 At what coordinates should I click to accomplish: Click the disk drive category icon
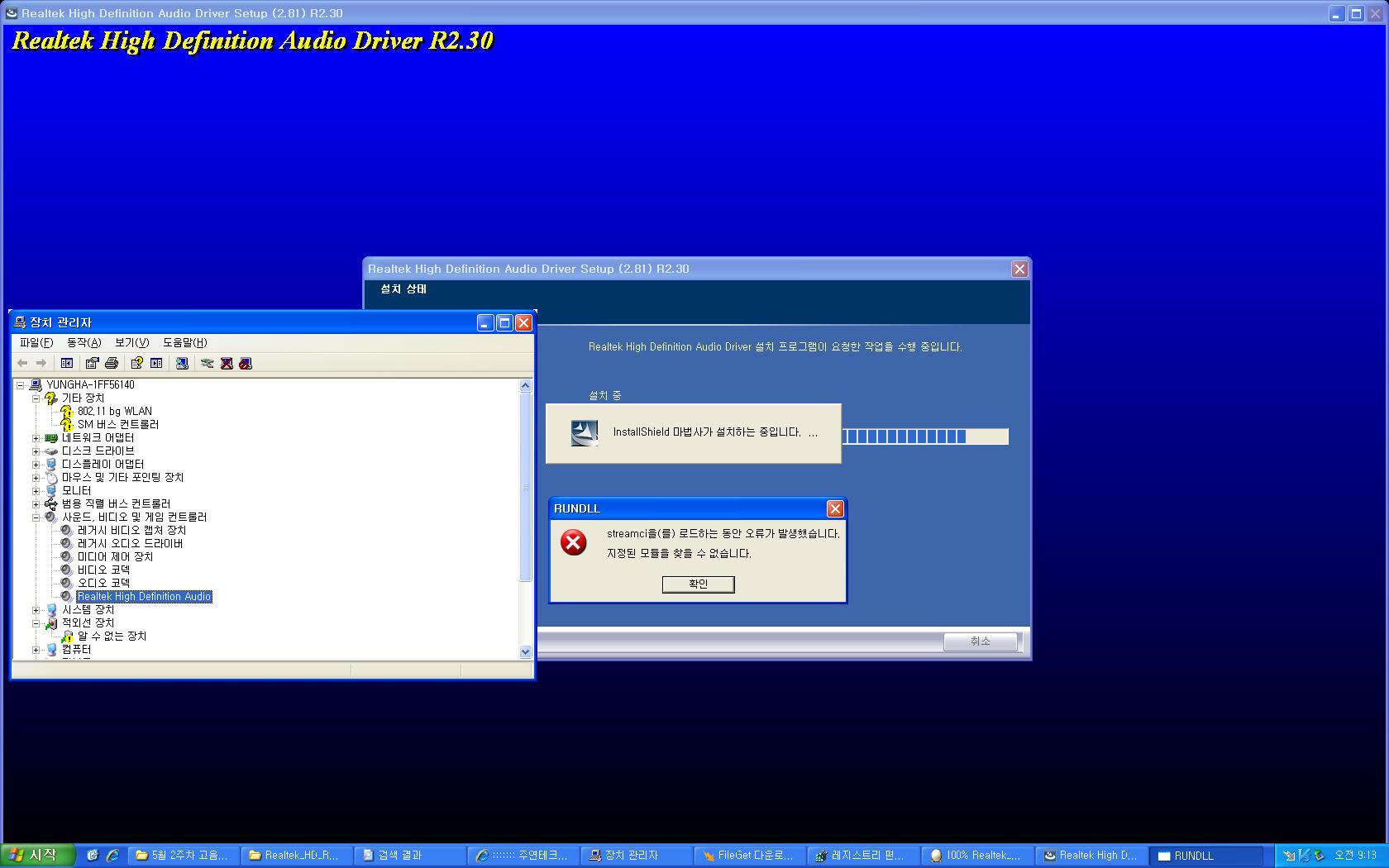click(51, 451)
